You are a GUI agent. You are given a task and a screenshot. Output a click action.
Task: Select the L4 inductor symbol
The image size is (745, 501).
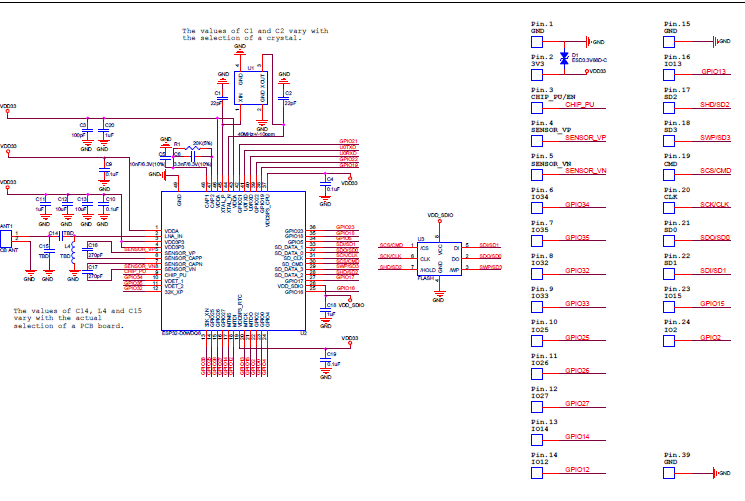(x=73, y=253)
